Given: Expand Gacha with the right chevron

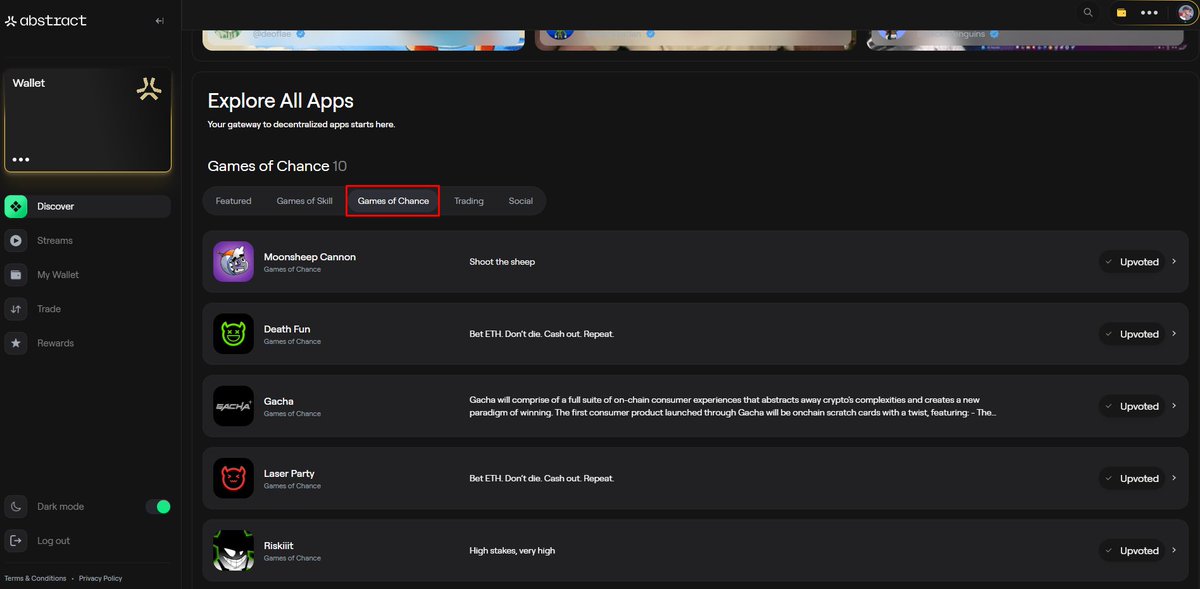Looking at the screenshot, I should (x=1174, y=406).
